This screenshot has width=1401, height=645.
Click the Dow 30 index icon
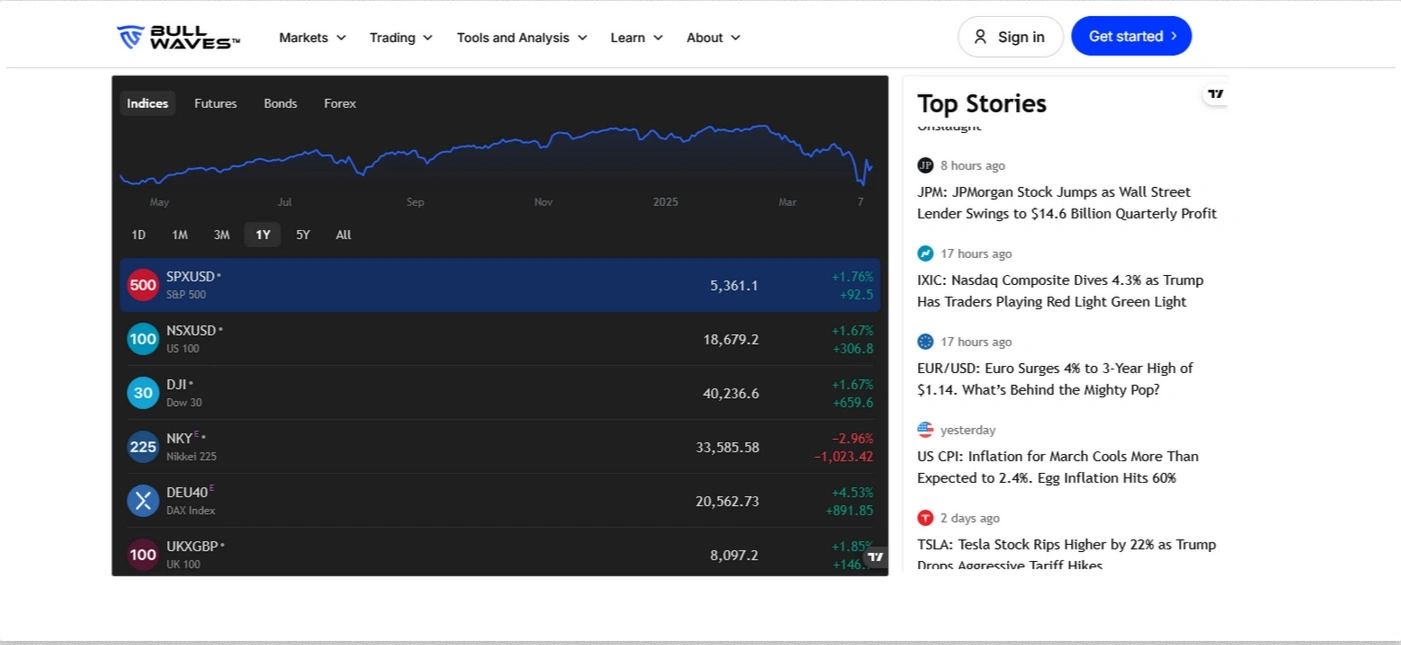click(143, 393)
